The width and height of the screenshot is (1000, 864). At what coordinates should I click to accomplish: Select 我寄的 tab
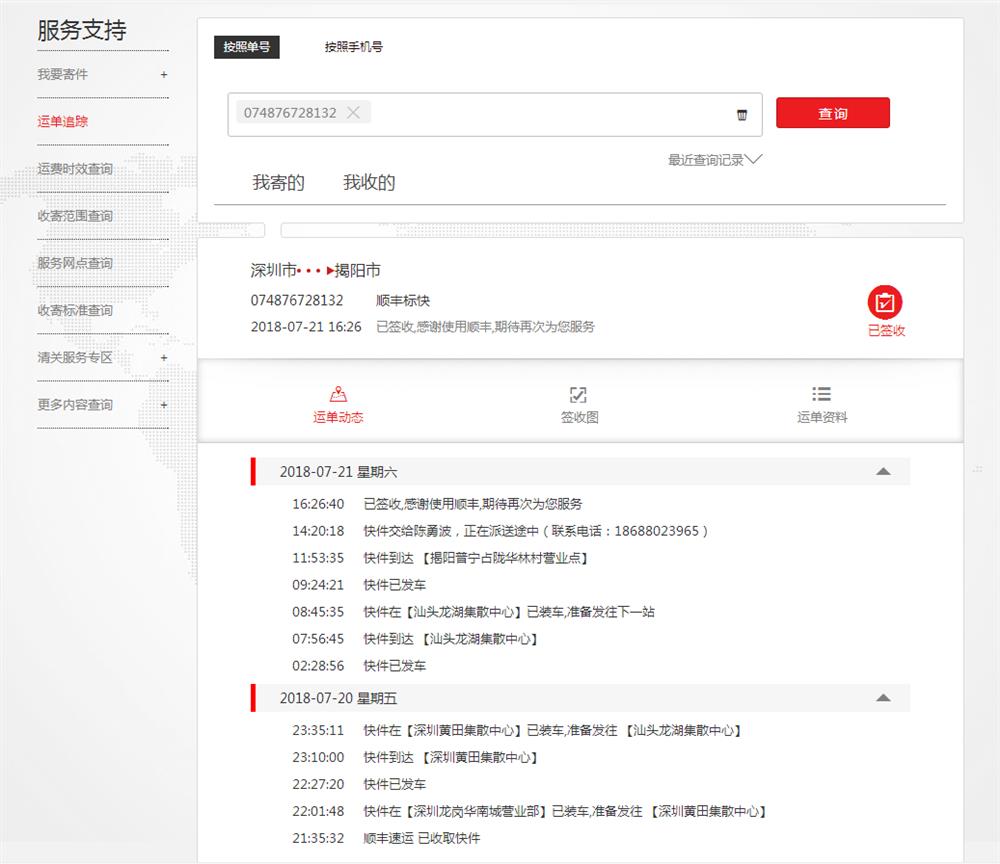click(278, 182)
